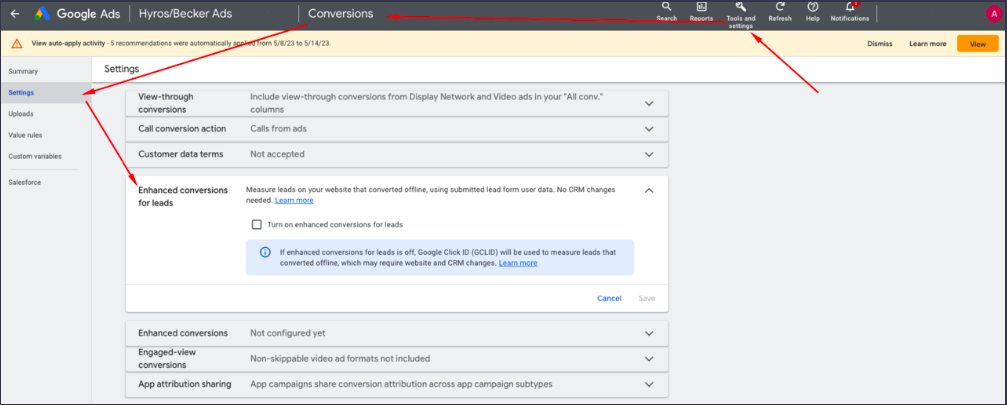Open Uploads in the sidebar
This screenshot has width=1007, height=405.
21,114
